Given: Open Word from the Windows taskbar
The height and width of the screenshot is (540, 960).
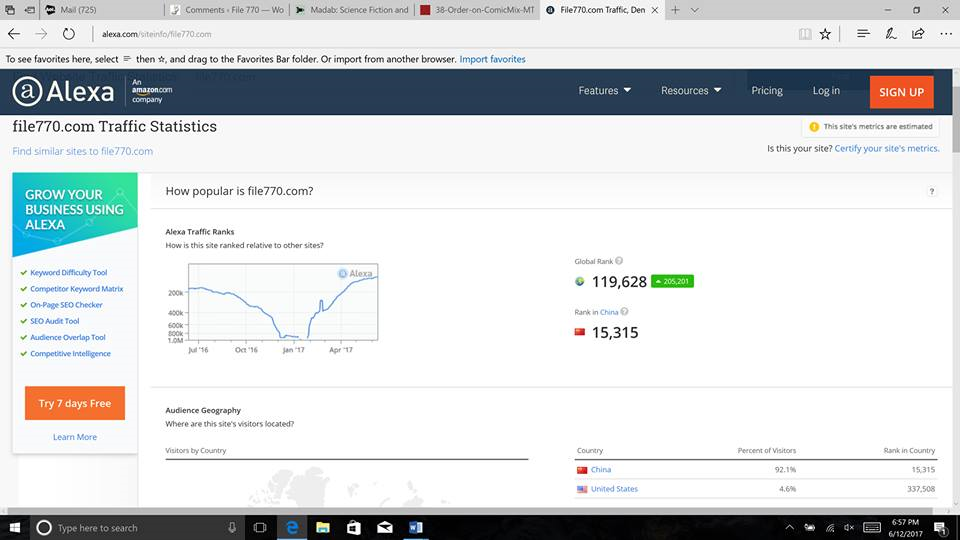Looking at the screenshot, I should [416, 527].
